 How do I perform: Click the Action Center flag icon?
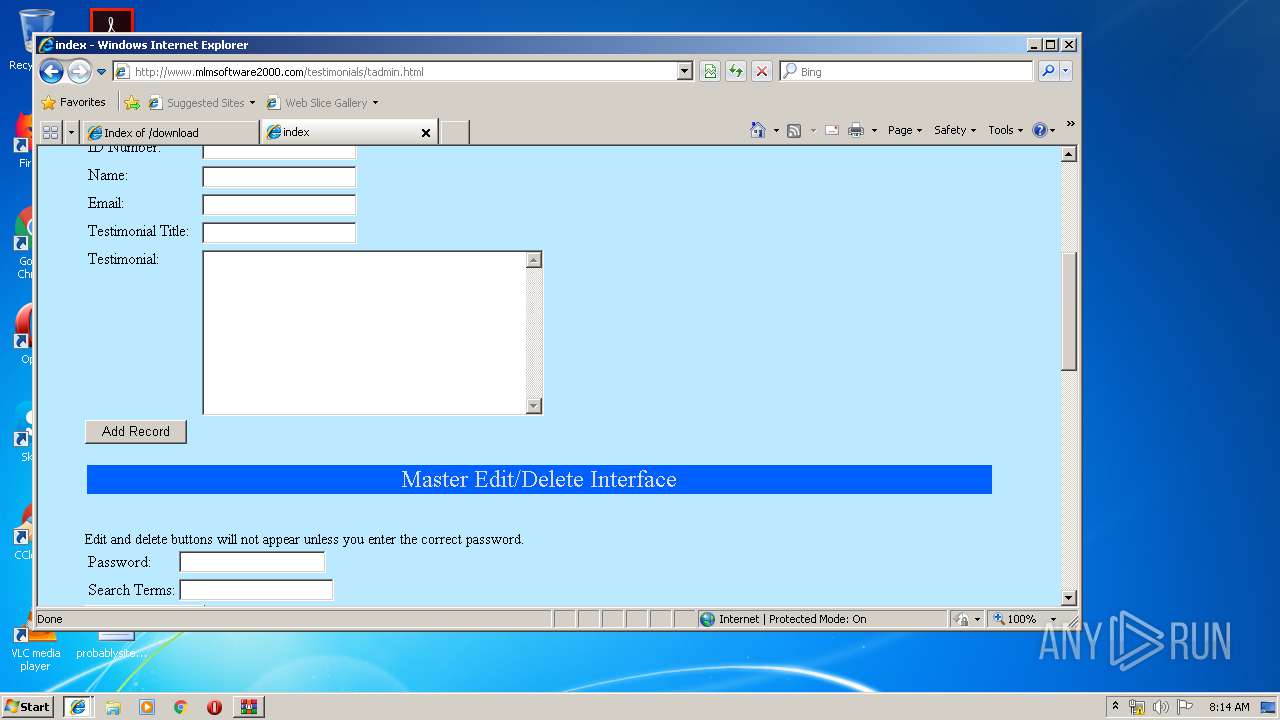click(x=1185, y=707)
